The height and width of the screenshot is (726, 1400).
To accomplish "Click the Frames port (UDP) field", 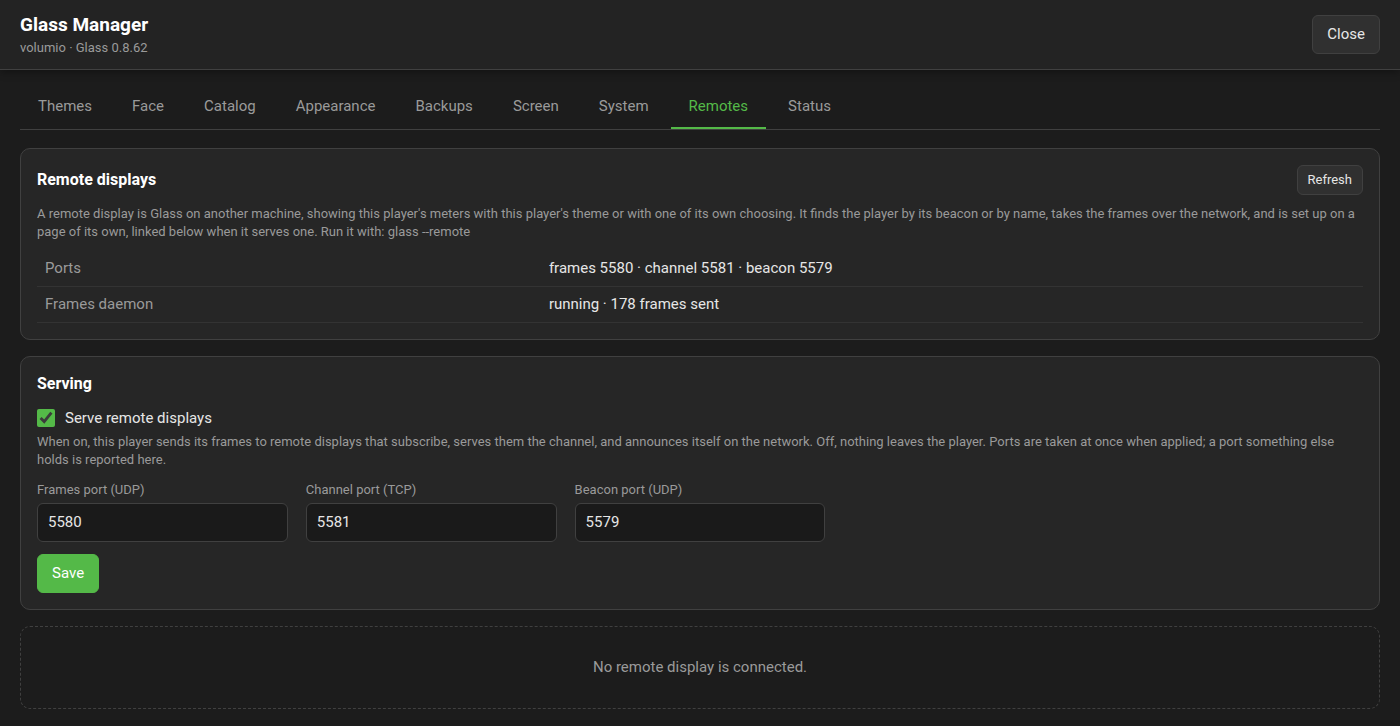I will click(x=162, y=522).
